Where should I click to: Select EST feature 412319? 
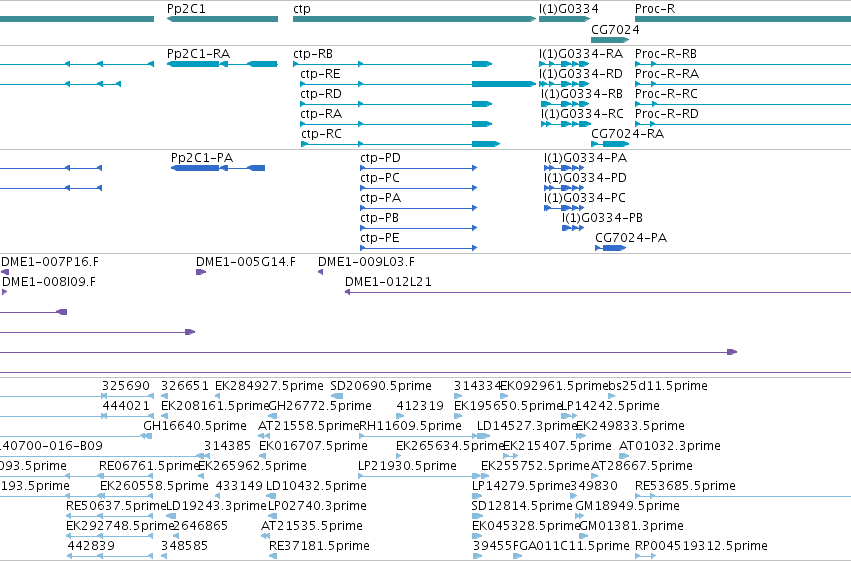420,406
